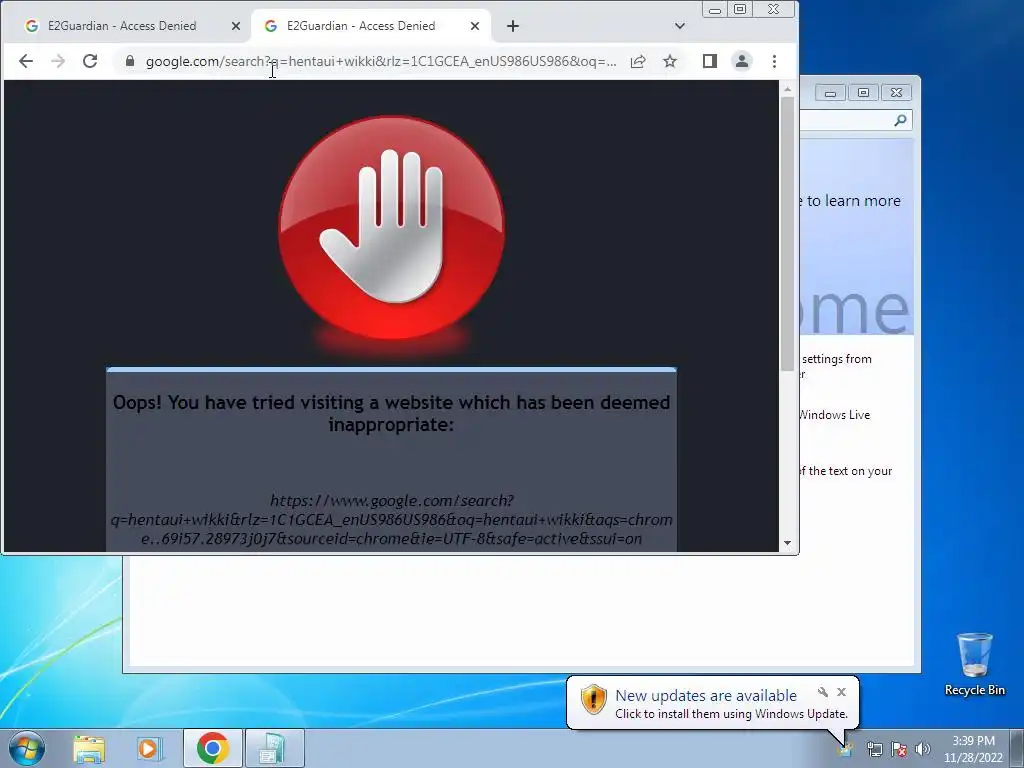Dismiss the Windows Update balloon
Screen dimensions: 1024x768
click(x=842, y=692)
